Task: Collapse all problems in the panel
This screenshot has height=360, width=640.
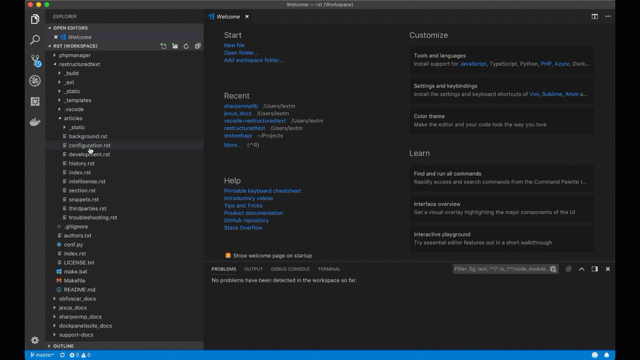Action: tap(569, 269)
